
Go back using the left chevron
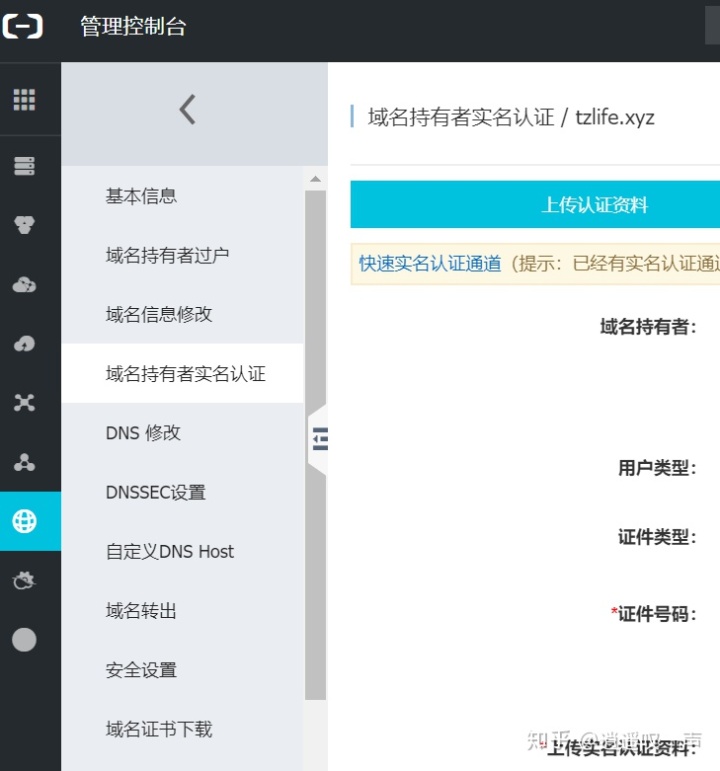click(188, 109)
